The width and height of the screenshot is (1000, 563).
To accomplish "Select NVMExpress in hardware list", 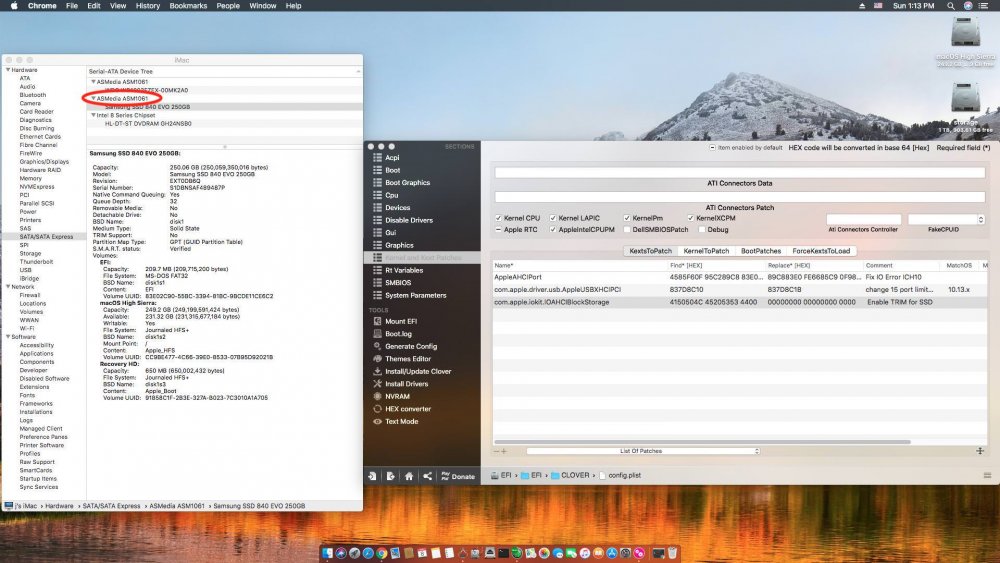I will point(37,187).
